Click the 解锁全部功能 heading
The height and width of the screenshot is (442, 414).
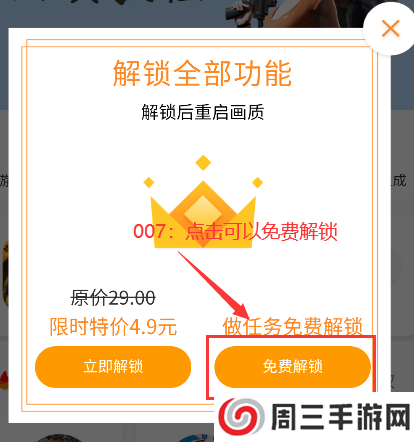coord(202,73)
